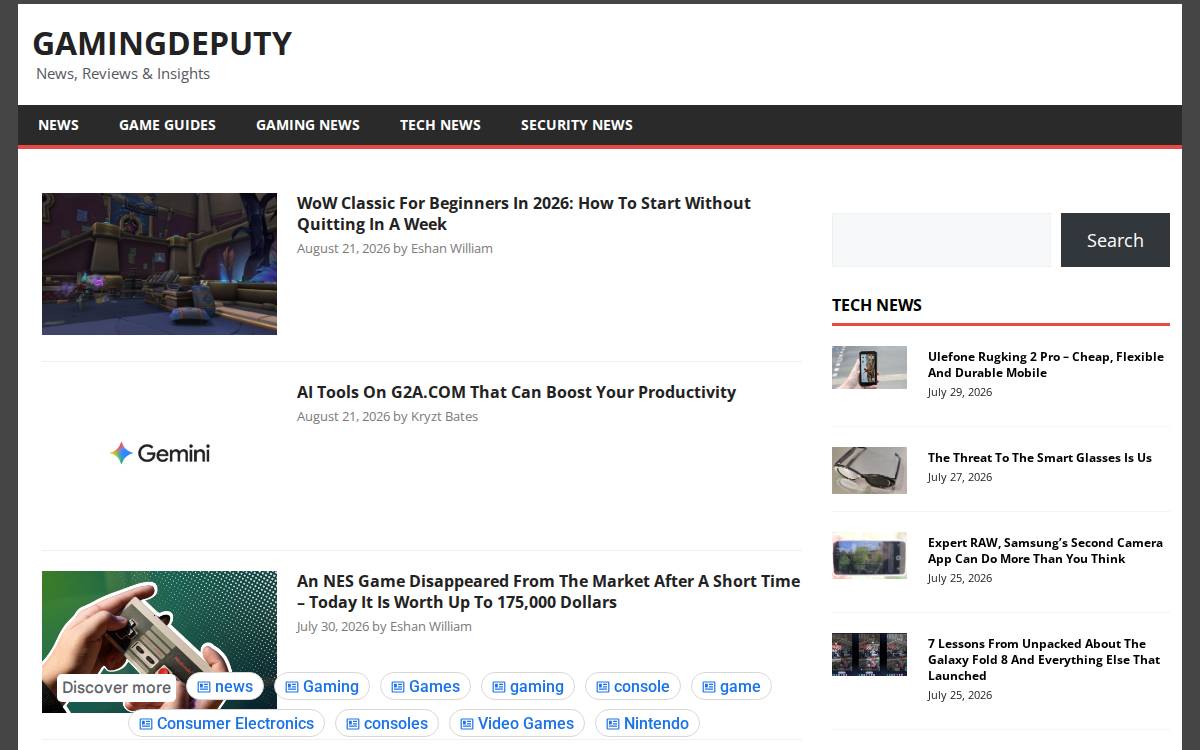The image size is (1200, 750).
Task: Read Ulefone Rugking 2 Pro article
Action: pyautogui.click(x=1046, y=364)
